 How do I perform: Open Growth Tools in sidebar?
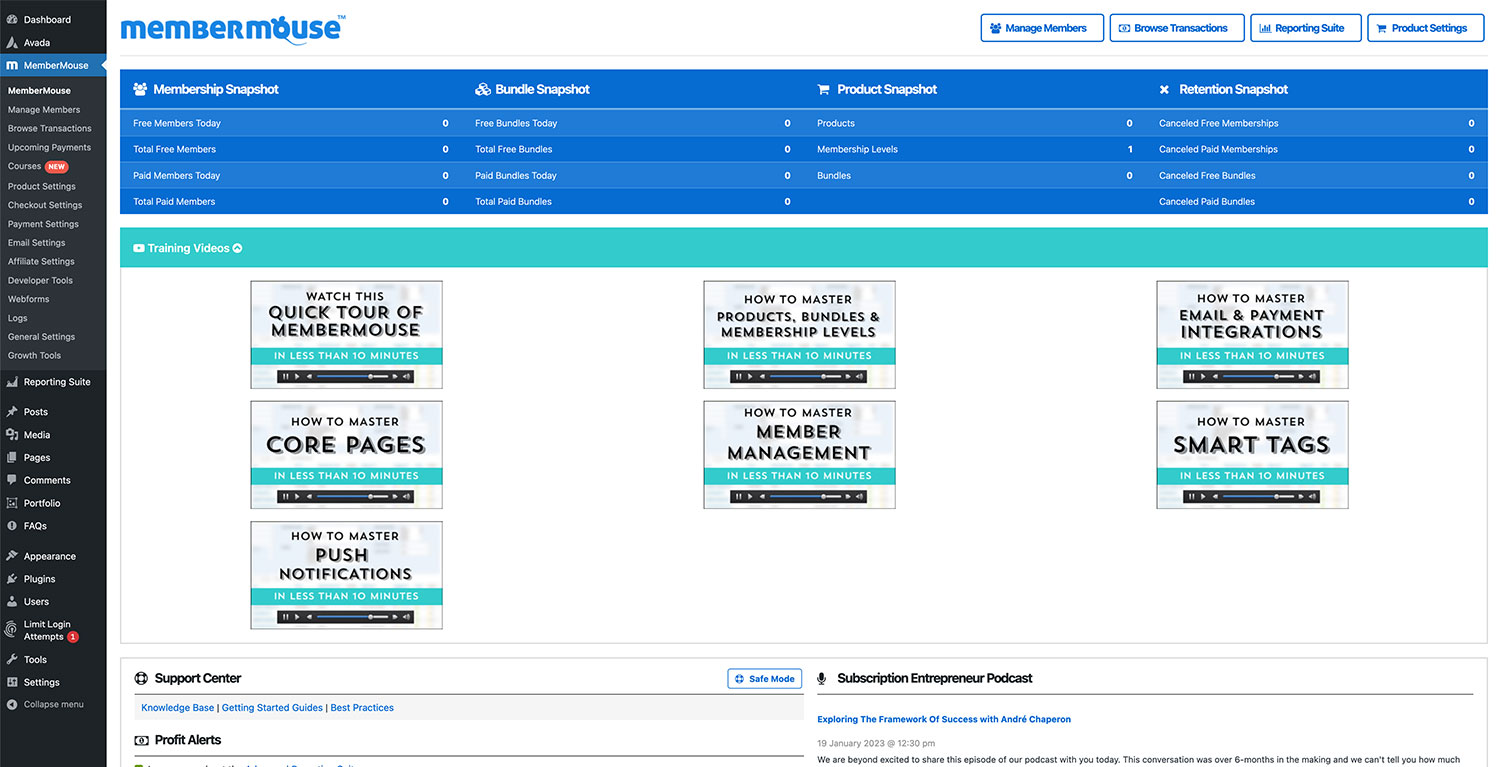coord(35,355)
